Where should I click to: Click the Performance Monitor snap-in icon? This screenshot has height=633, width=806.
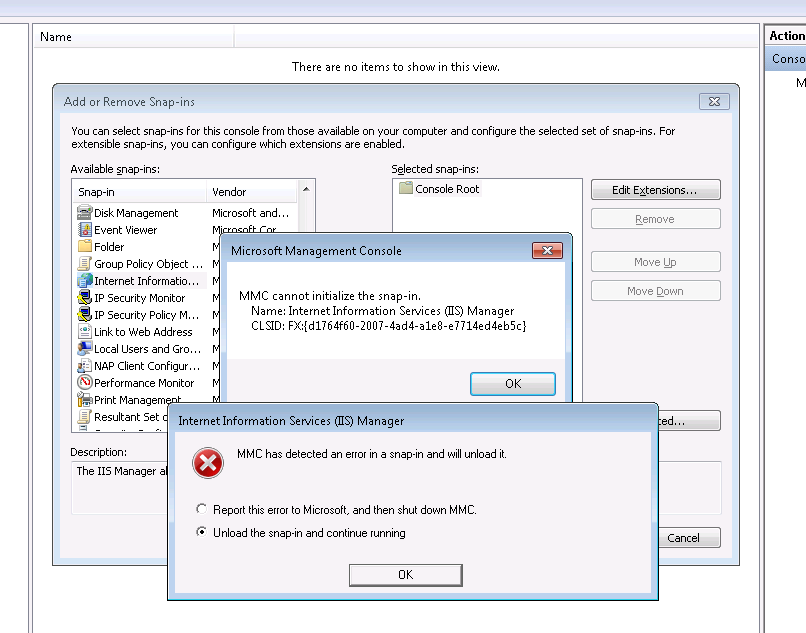(x=84, y=382)
